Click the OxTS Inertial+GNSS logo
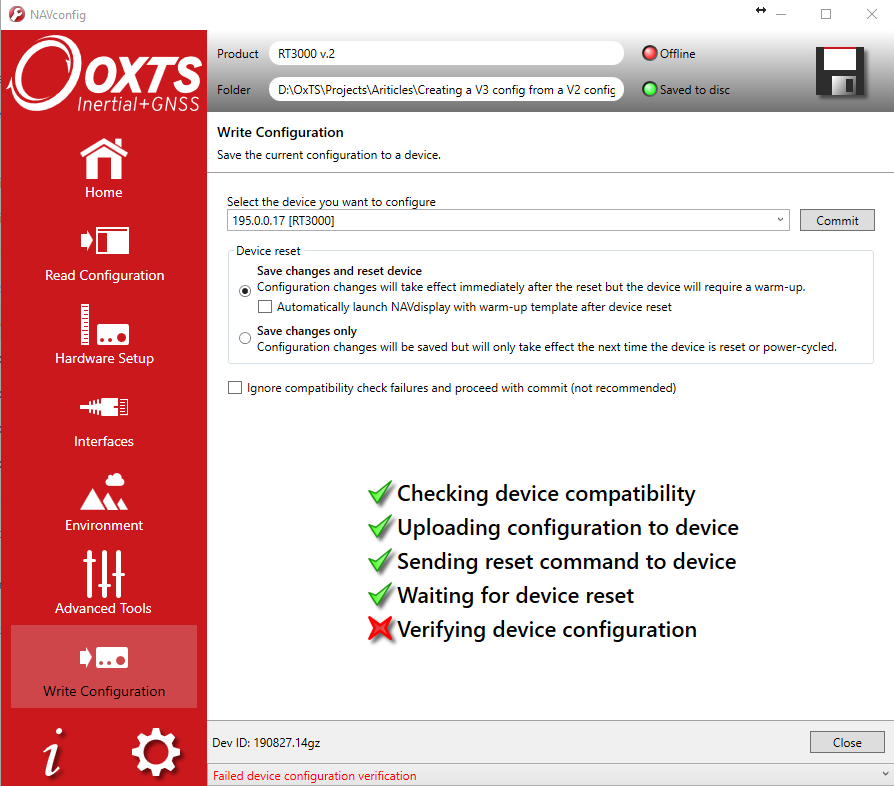This screenshot has height=786, width=894. pyautogui.click(x=104, y=73)
